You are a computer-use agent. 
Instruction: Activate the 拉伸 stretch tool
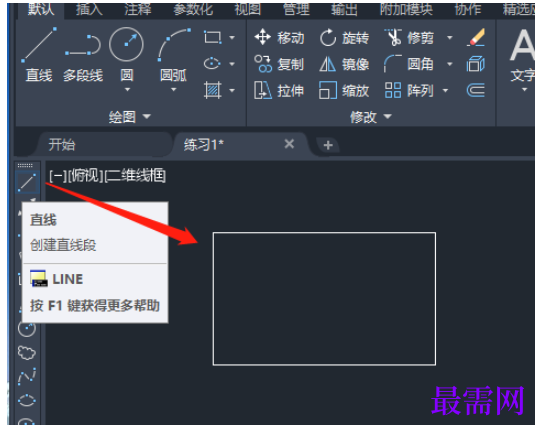coord(279,91)
